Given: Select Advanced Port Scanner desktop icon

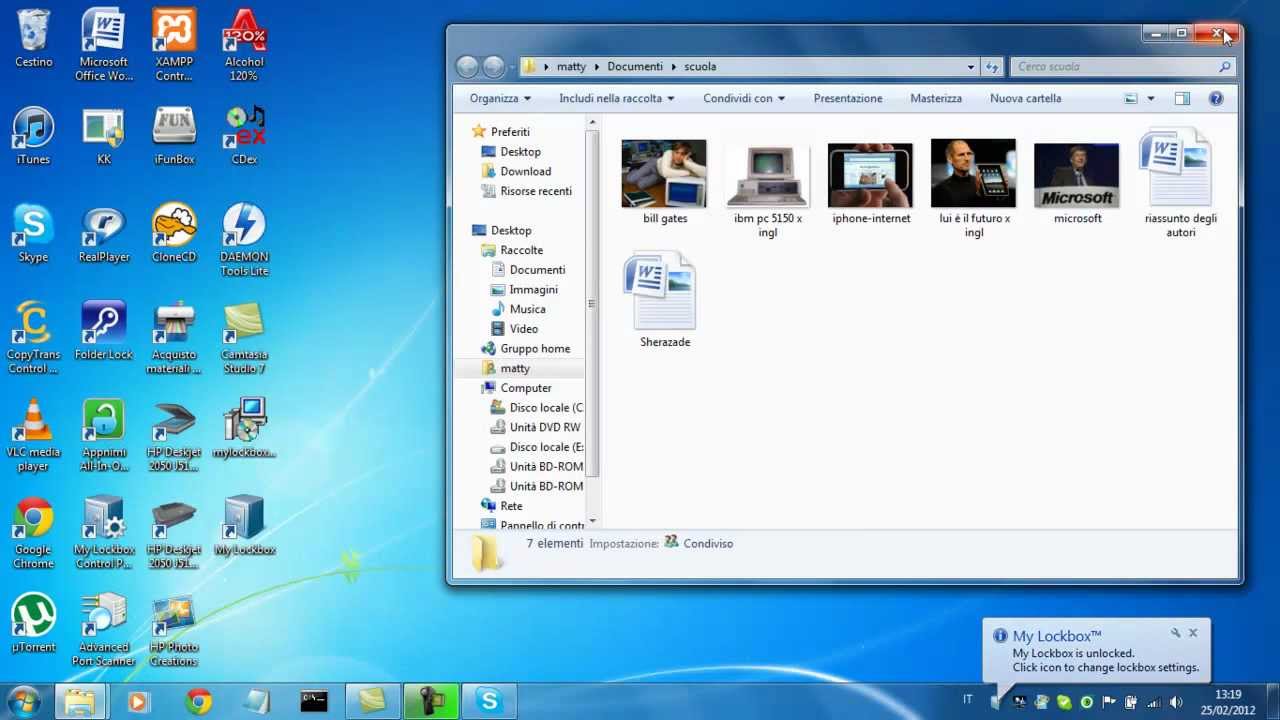Looking at the screenshot, I should tap(104, 631).
